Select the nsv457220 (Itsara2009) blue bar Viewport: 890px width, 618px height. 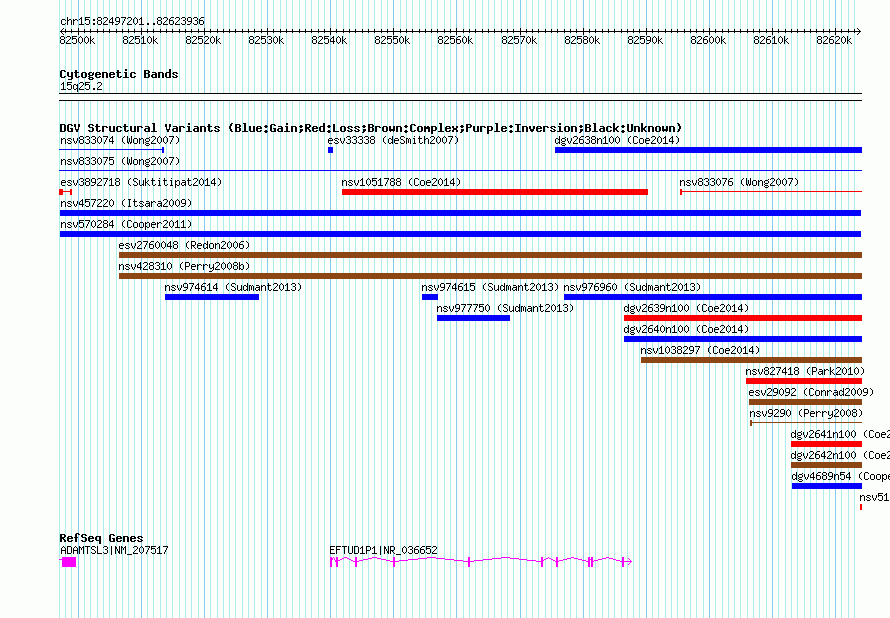point(460,213)
